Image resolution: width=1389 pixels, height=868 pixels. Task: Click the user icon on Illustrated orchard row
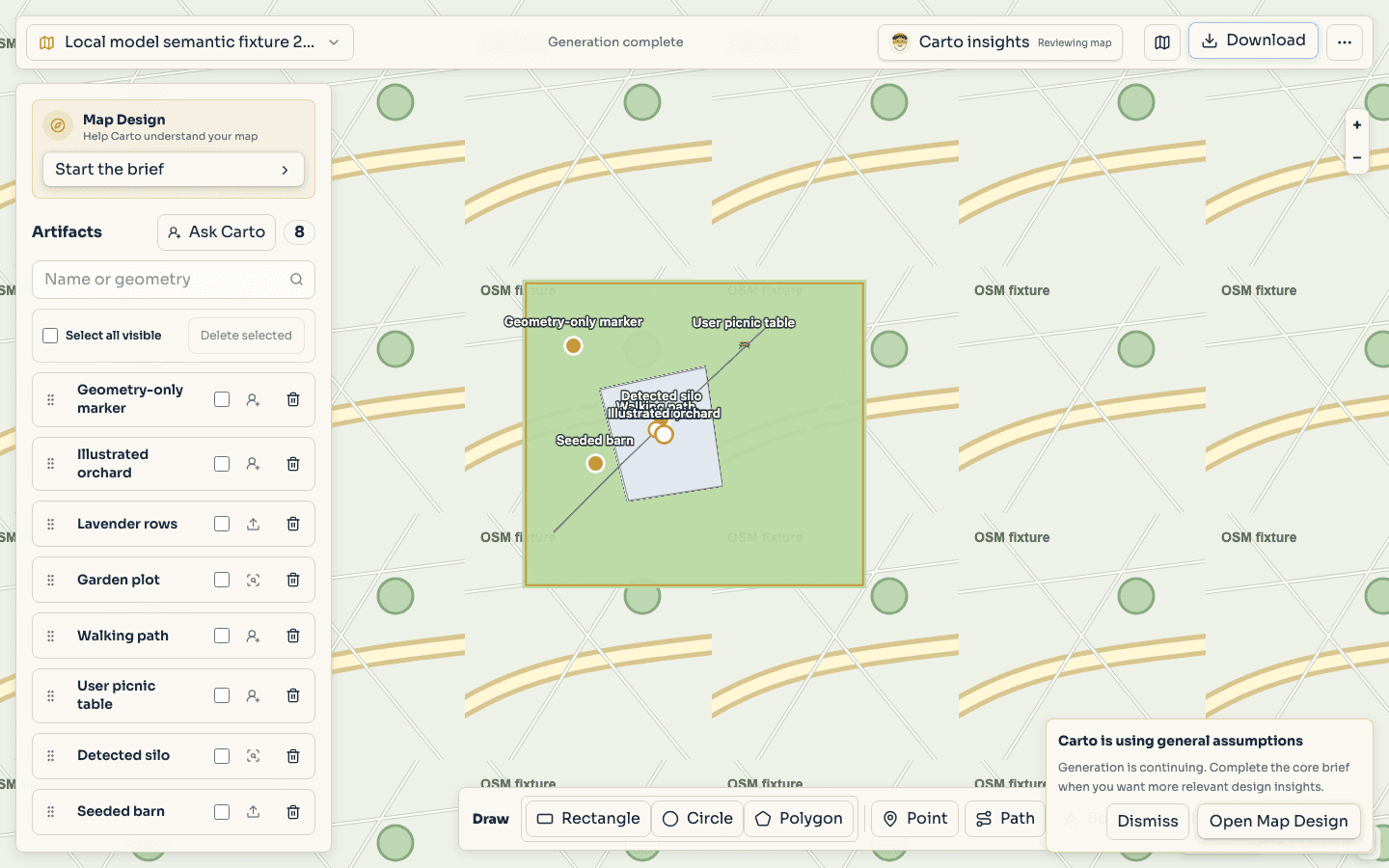[x=253, y=464]
